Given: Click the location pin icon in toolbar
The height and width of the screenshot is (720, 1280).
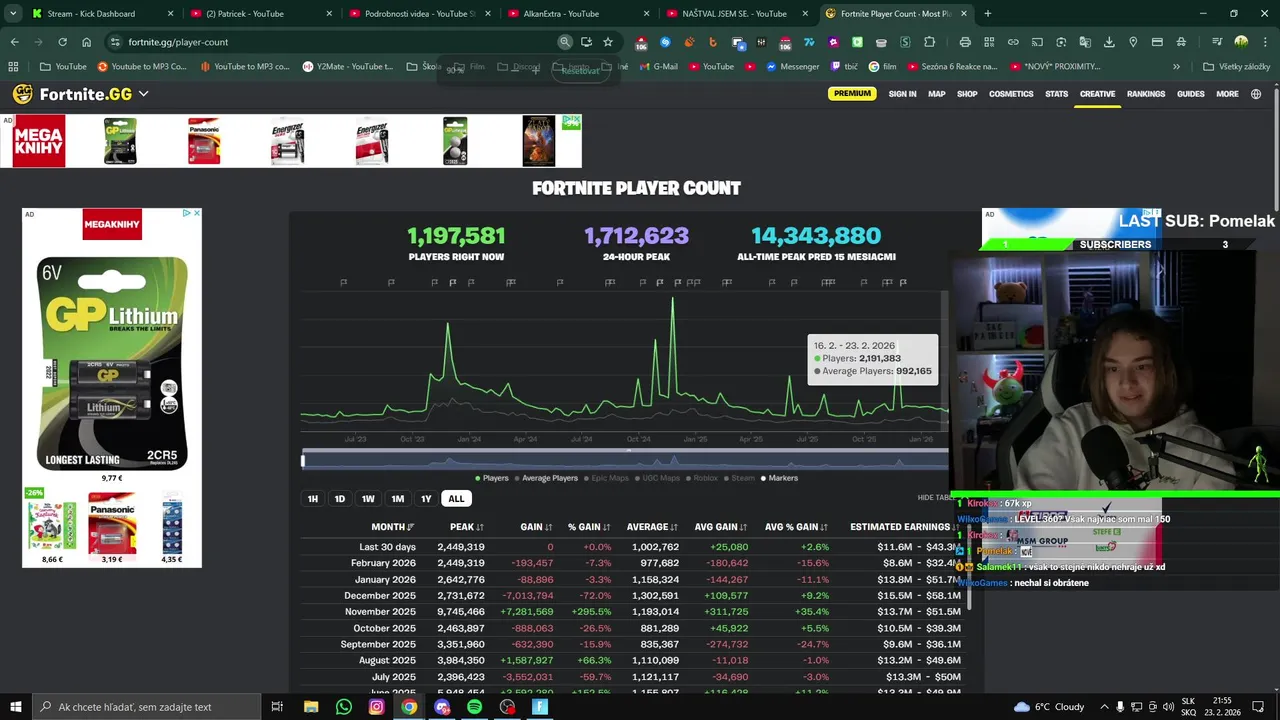Looking at the screenshot, I should pos(1133,42).
